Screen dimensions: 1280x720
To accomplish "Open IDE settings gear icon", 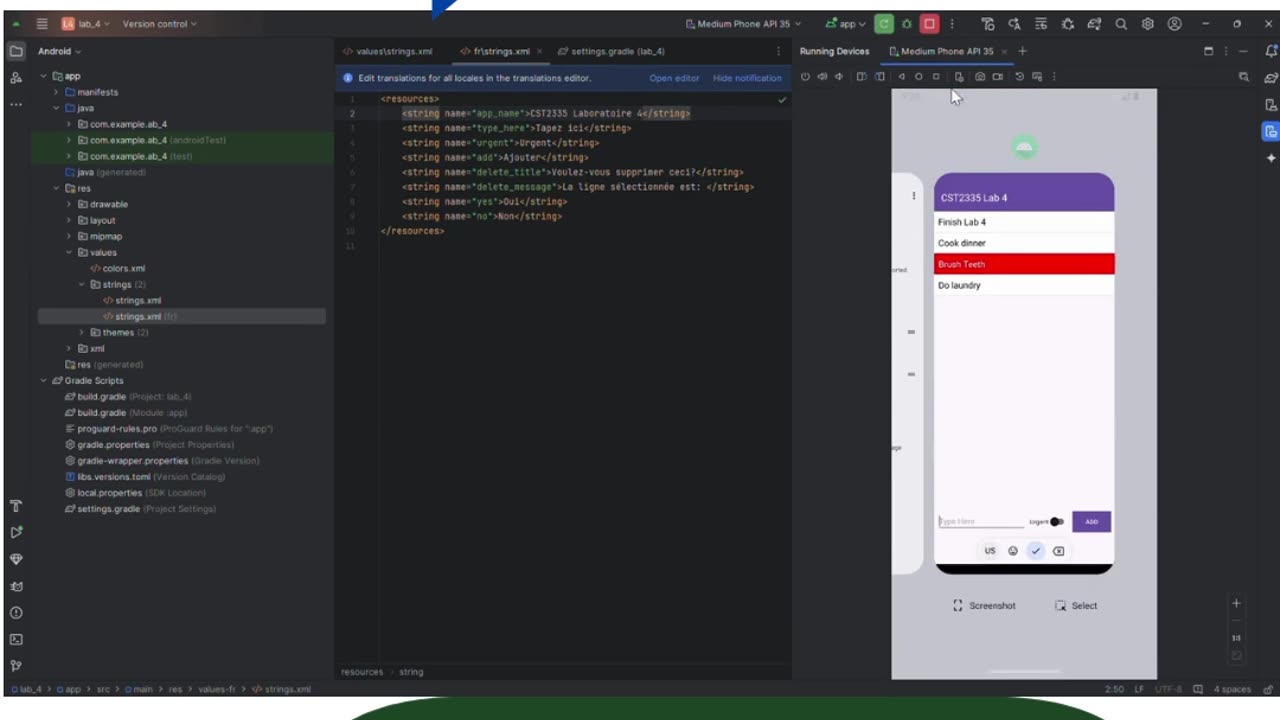I will [1148, 24].
